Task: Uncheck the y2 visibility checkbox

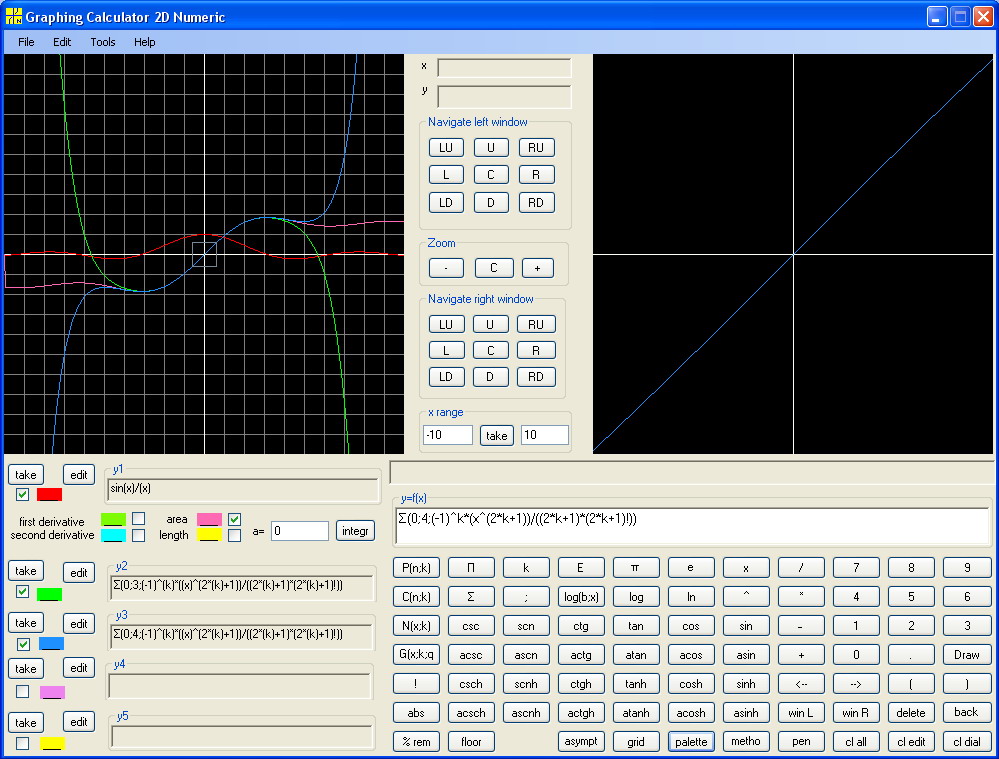Action: (22, 591)
